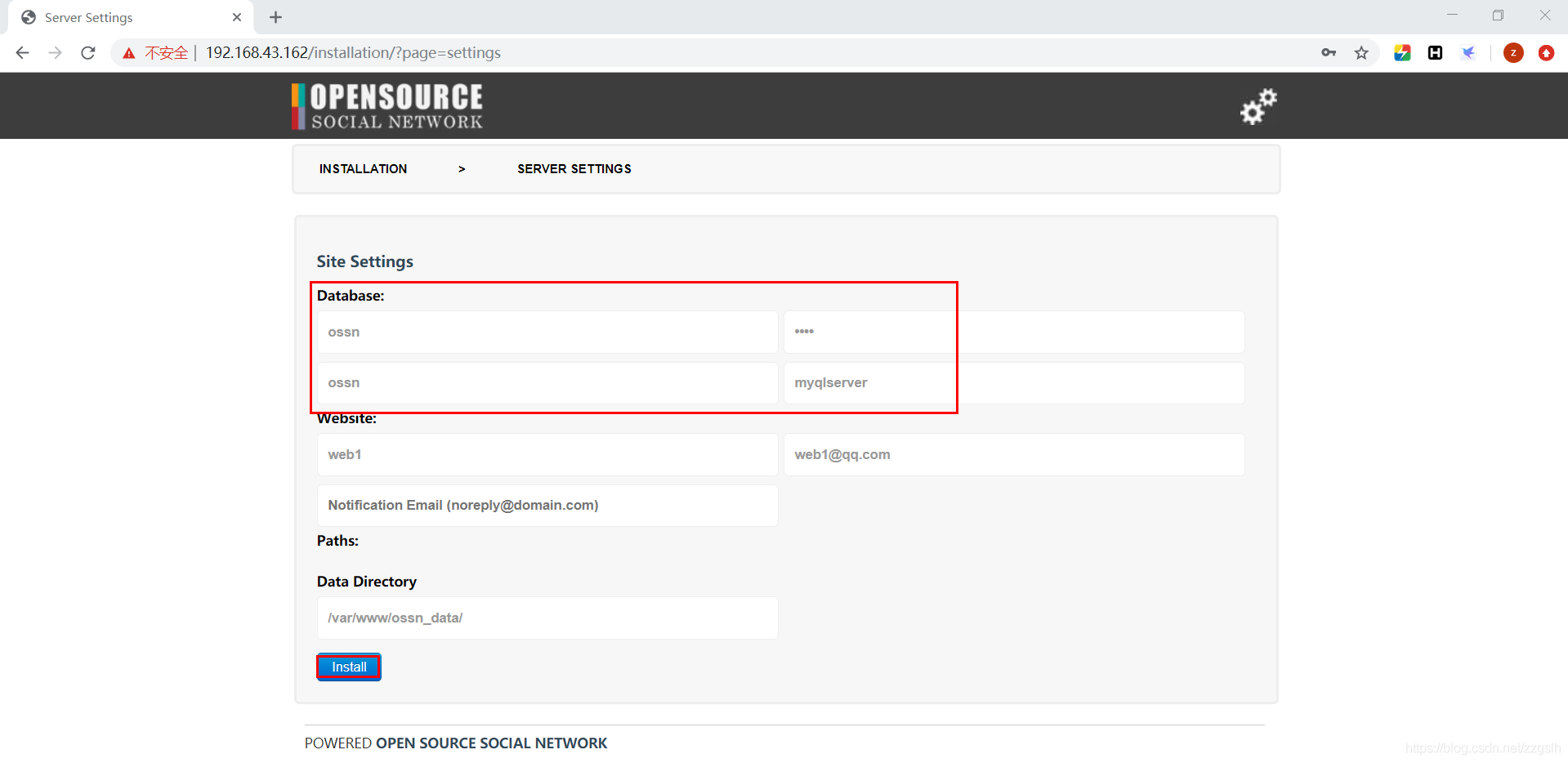Open the not-secure site warning icon
The width and height of the screenshot is (1568, 763).
point(129,53)
